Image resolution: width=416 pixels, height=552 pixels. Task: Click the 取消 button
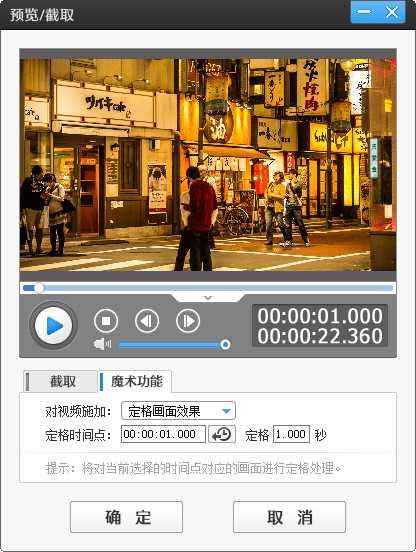[x=289, y=517]
